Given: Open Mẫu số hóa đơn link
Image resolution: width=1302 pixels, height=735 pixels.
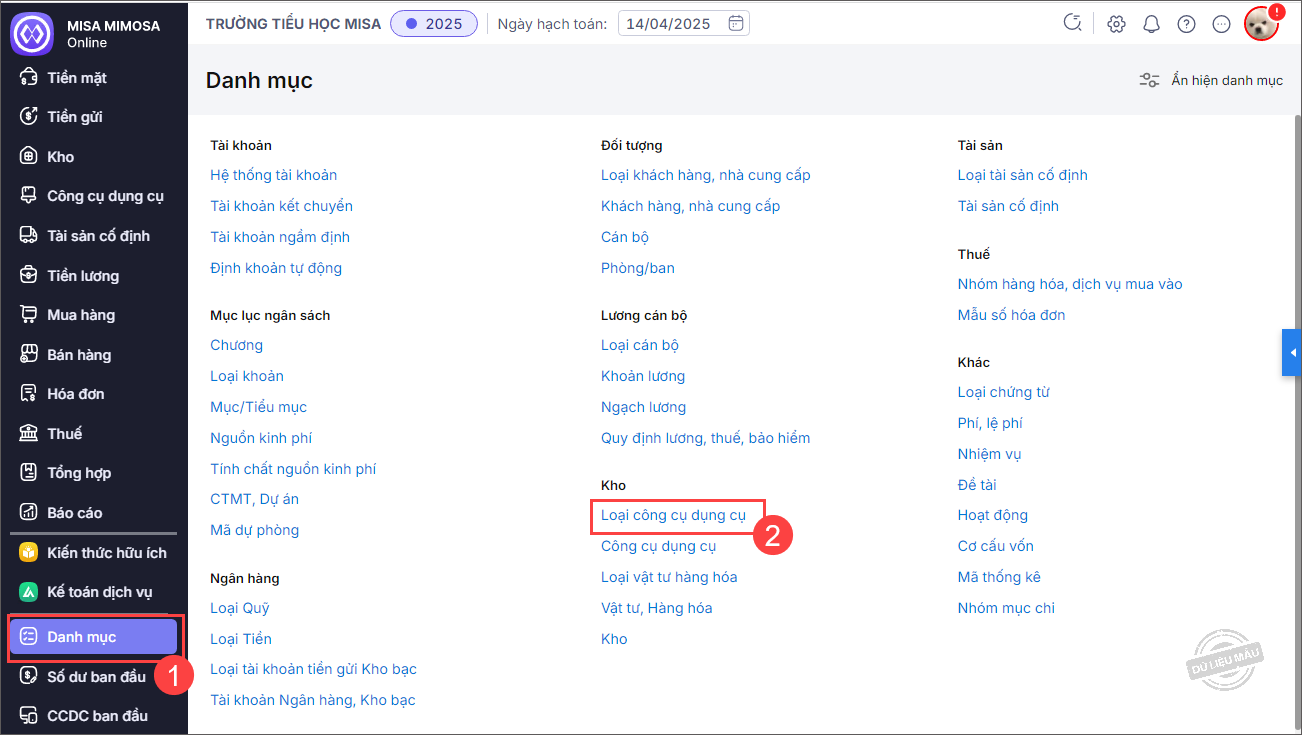Looking at the screenshot, I should [1012, 315].
